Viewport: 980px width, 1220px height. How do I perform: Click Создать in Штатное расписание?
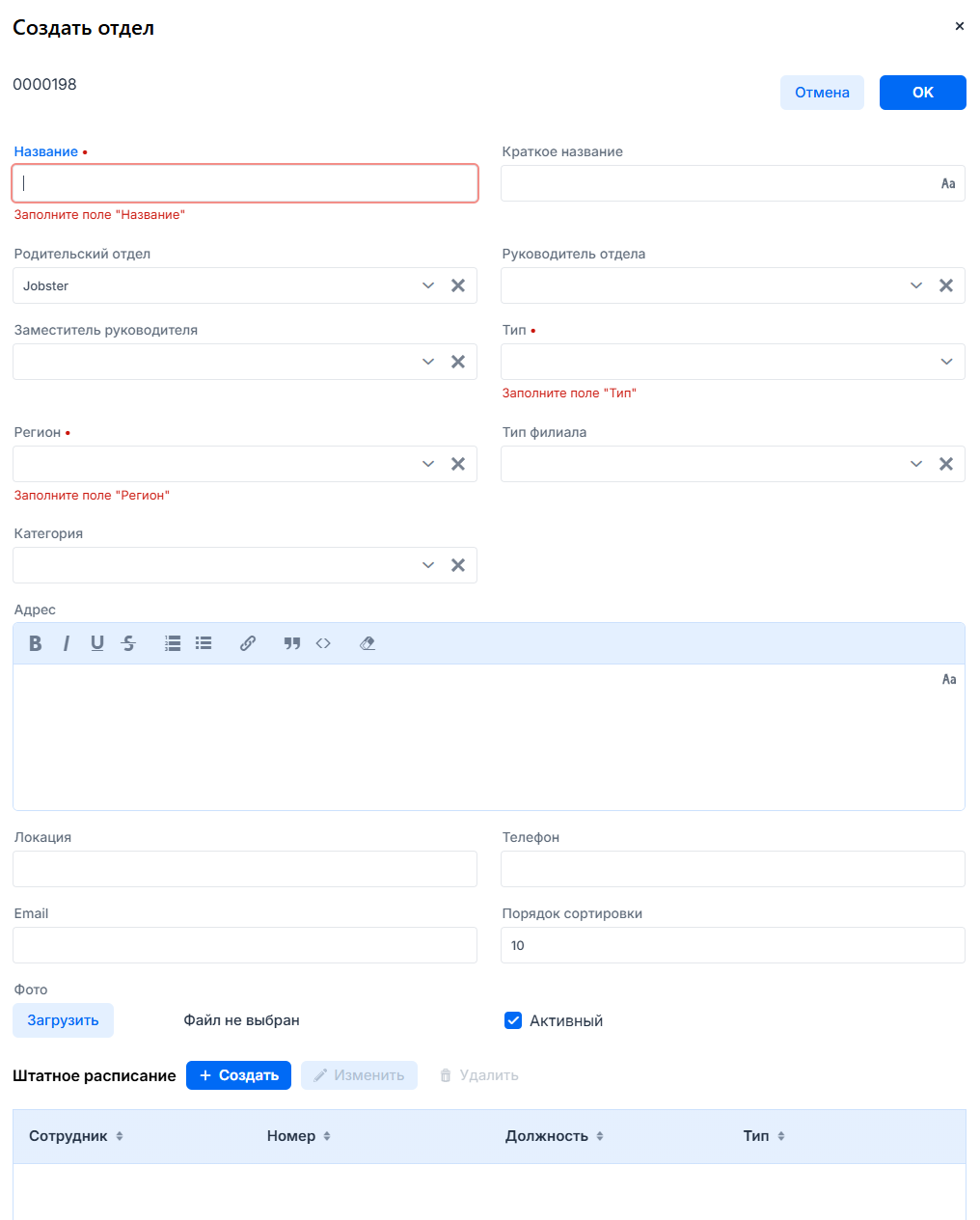tap(239, 1075)
